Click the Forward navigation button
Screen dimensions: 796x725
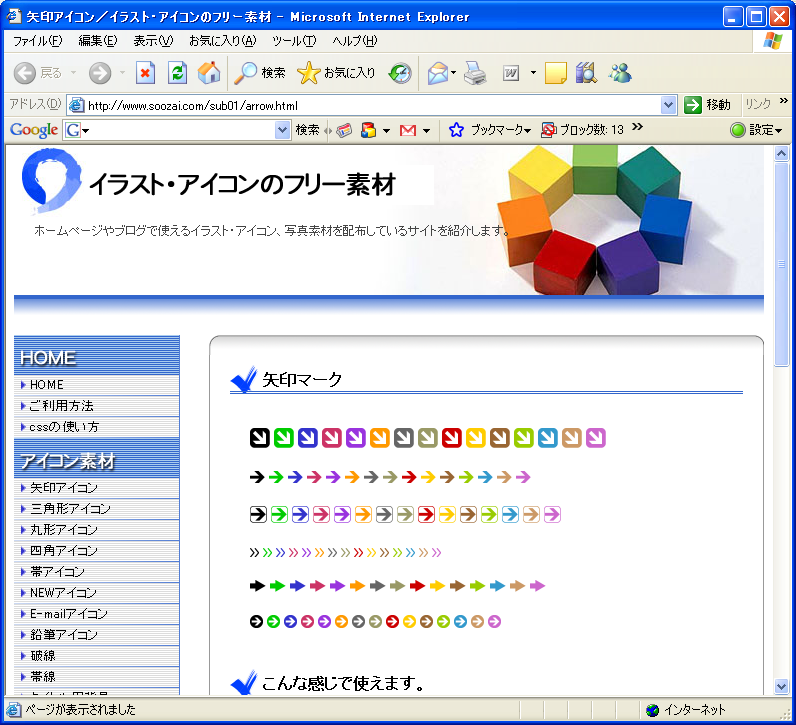[100, 73]
